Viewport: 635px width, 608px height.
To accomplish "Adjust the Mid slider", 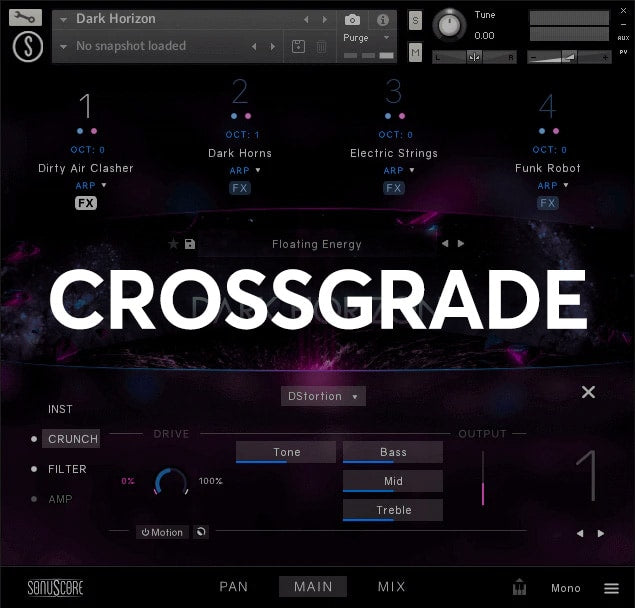I will (x=393, y=481).
